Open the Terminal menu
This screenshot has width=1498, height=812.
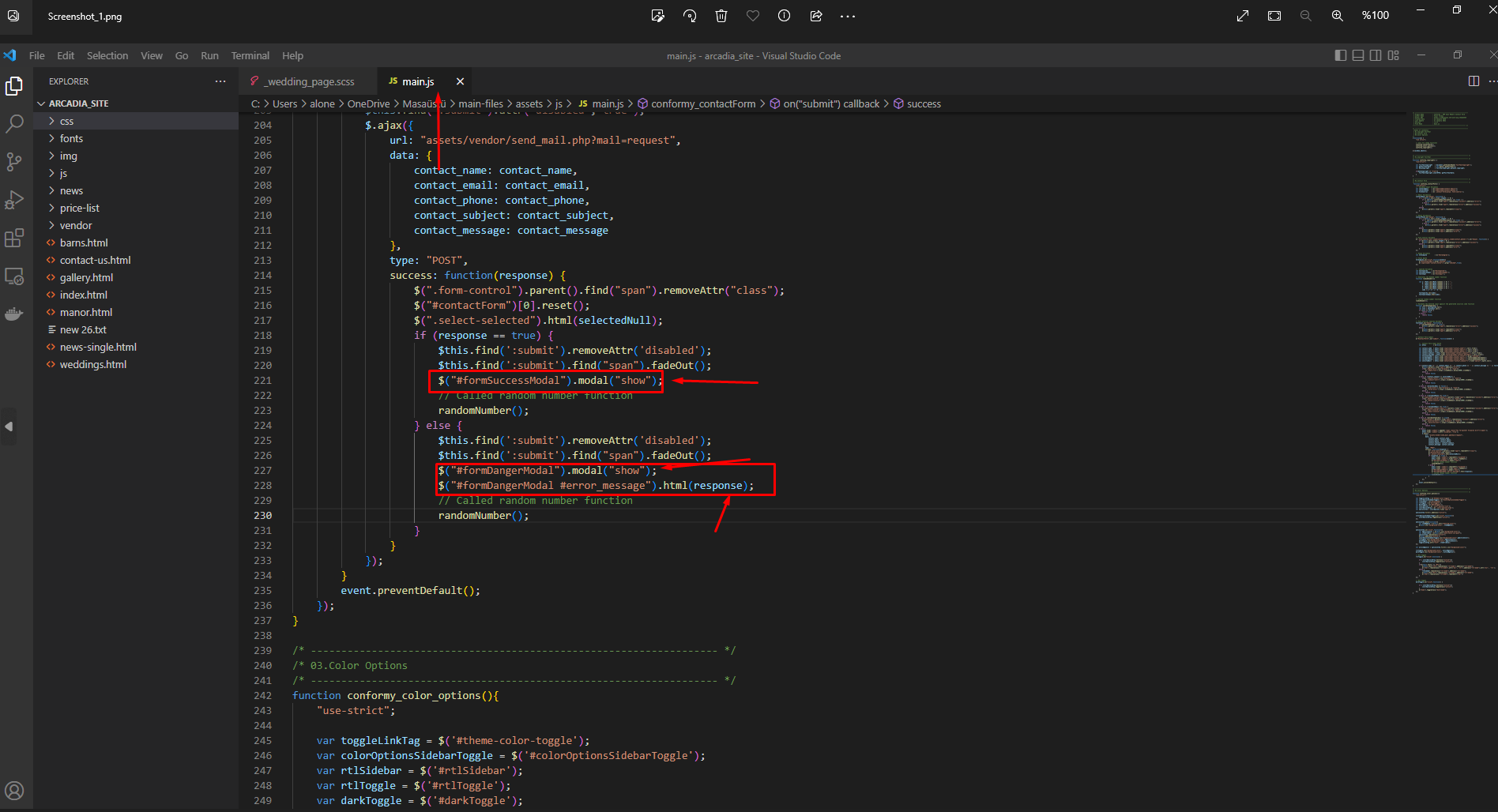coord(250,55)
